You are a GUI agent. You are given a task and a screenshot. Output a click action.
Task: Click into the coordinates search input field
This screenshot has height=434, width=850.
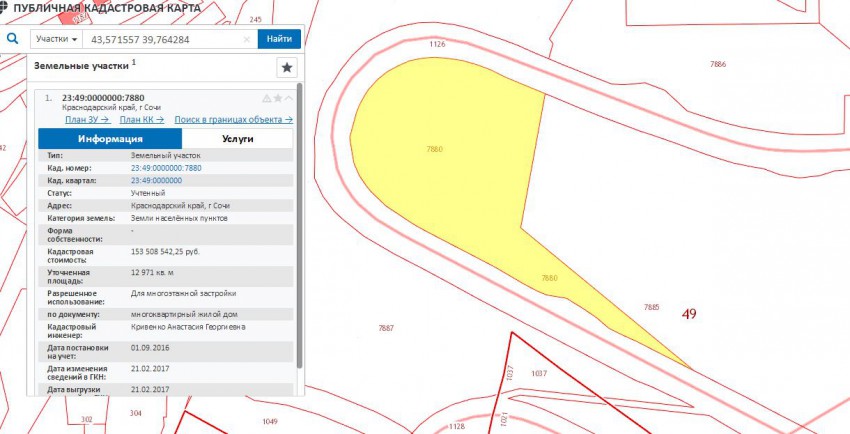(x=165, y=40)
